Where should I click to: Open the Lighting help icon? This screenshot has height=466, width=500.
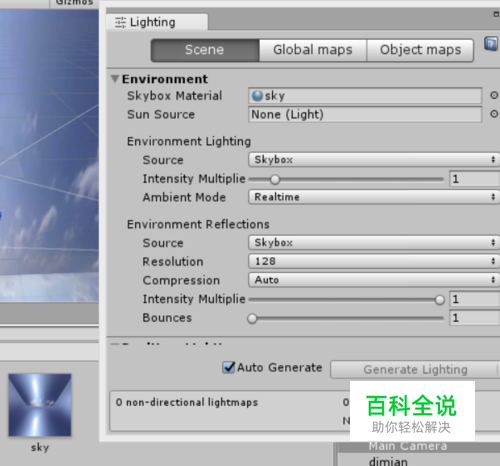click(x=491, y=44)
